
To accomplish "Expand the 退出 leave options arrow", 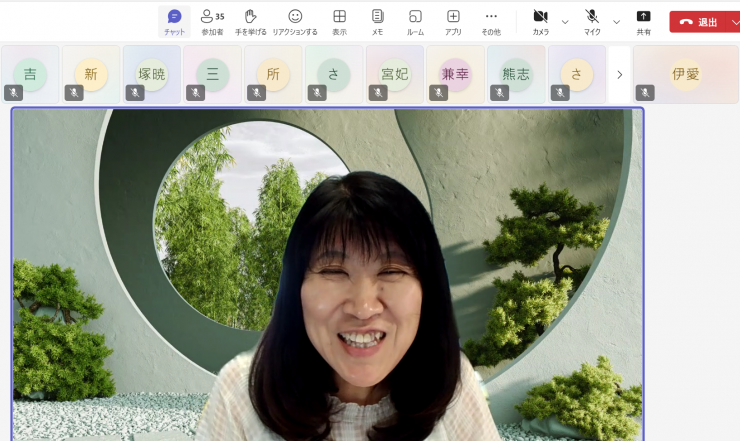I will [734, 22].
